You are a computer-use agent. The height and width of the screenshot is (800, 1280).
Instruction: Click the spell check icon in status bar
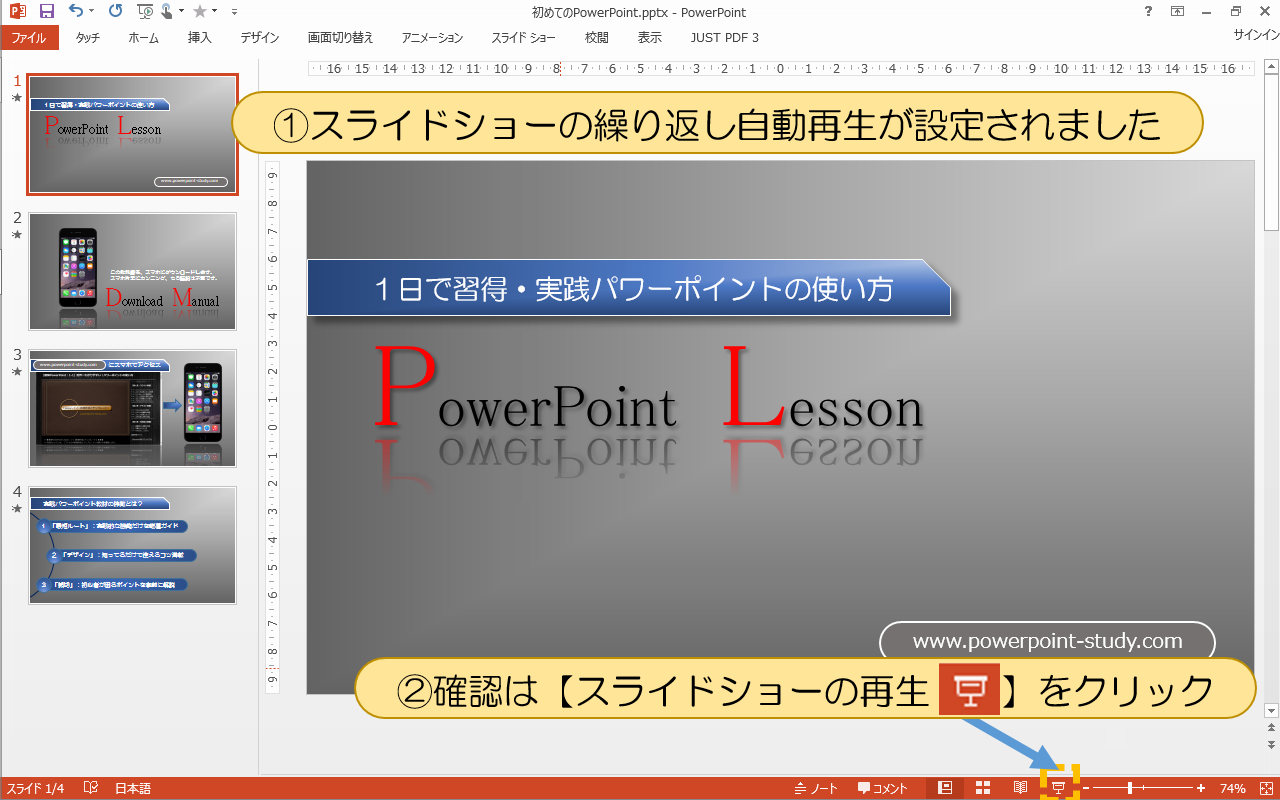90,789
